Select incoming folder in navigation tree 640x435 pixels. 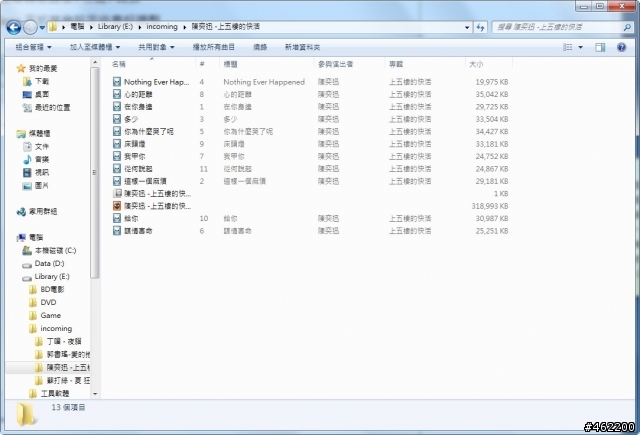click(x=56, y=328)
